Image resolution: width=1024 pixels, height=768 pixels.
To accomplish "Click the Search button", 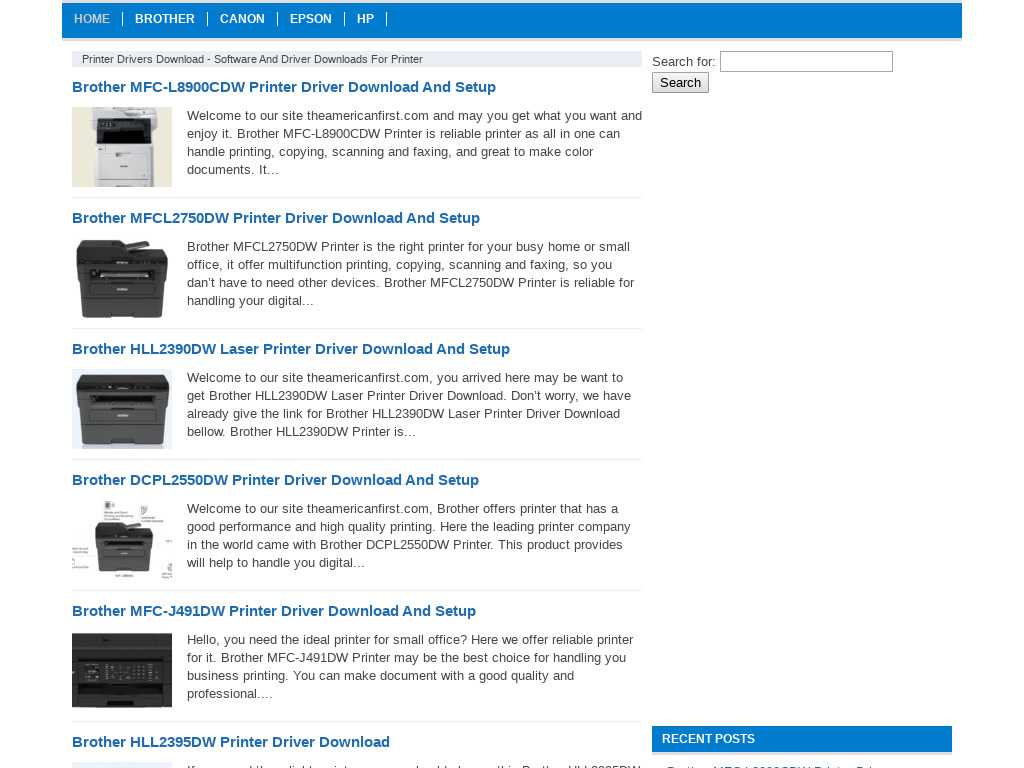I will (680, 82).
